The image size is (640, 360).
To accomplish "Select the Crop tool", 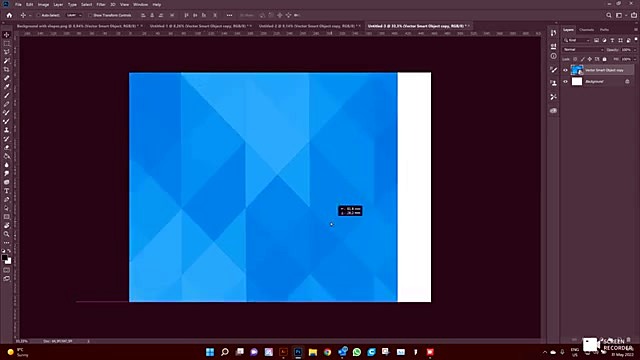I will tap(7, 69).
